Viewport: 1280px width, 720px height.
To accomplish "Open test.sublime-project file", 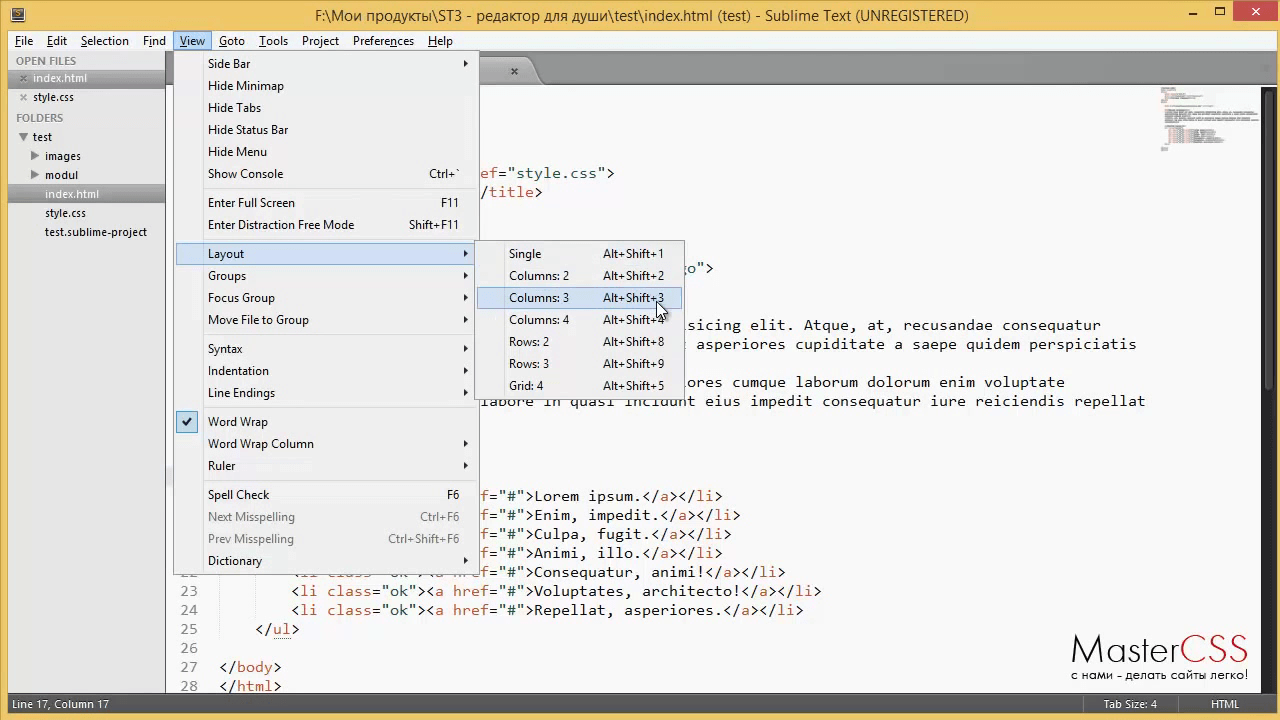I will (96, 232).
